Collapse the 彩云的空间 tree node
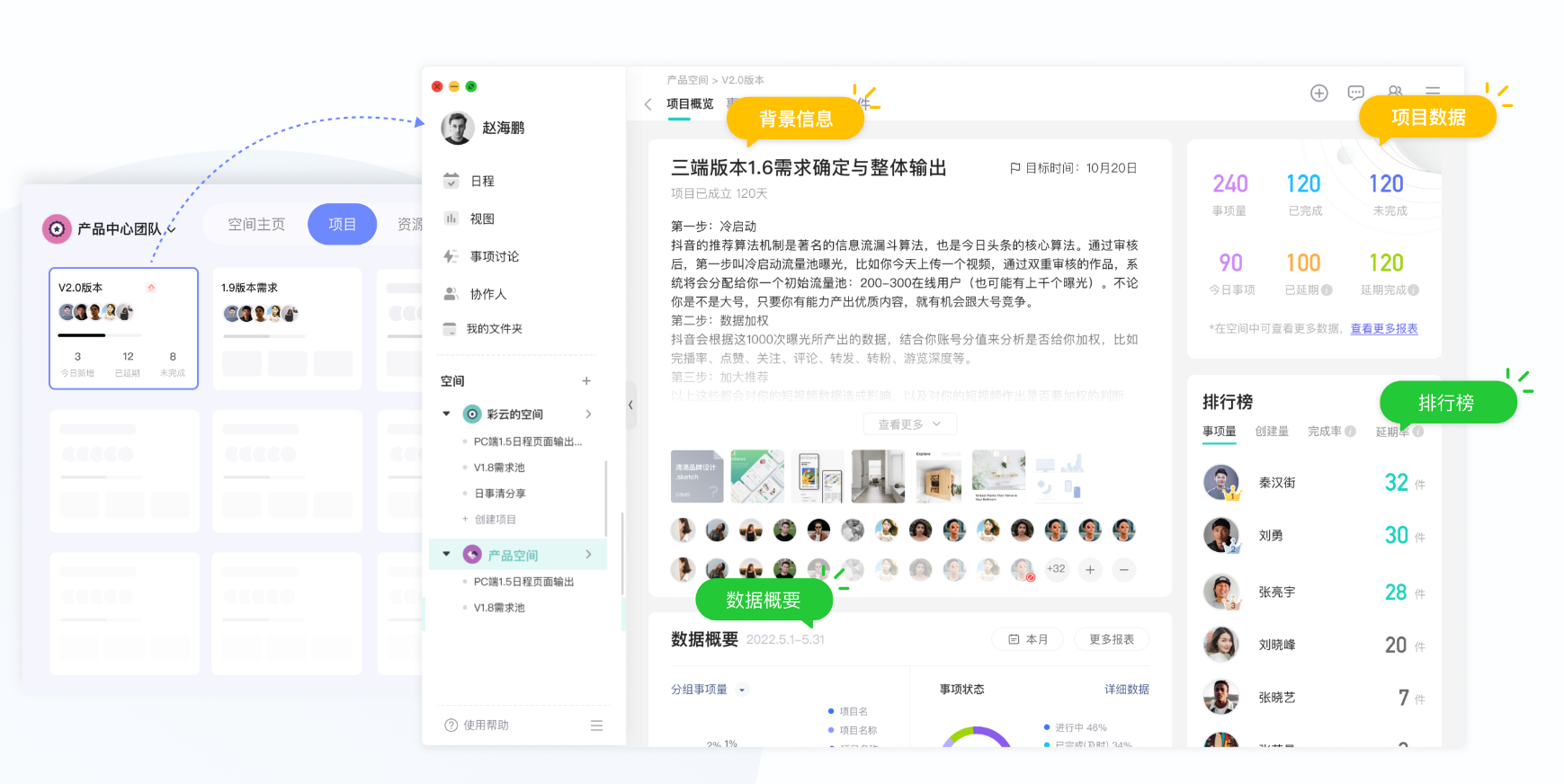 click(x=446, y=414)
